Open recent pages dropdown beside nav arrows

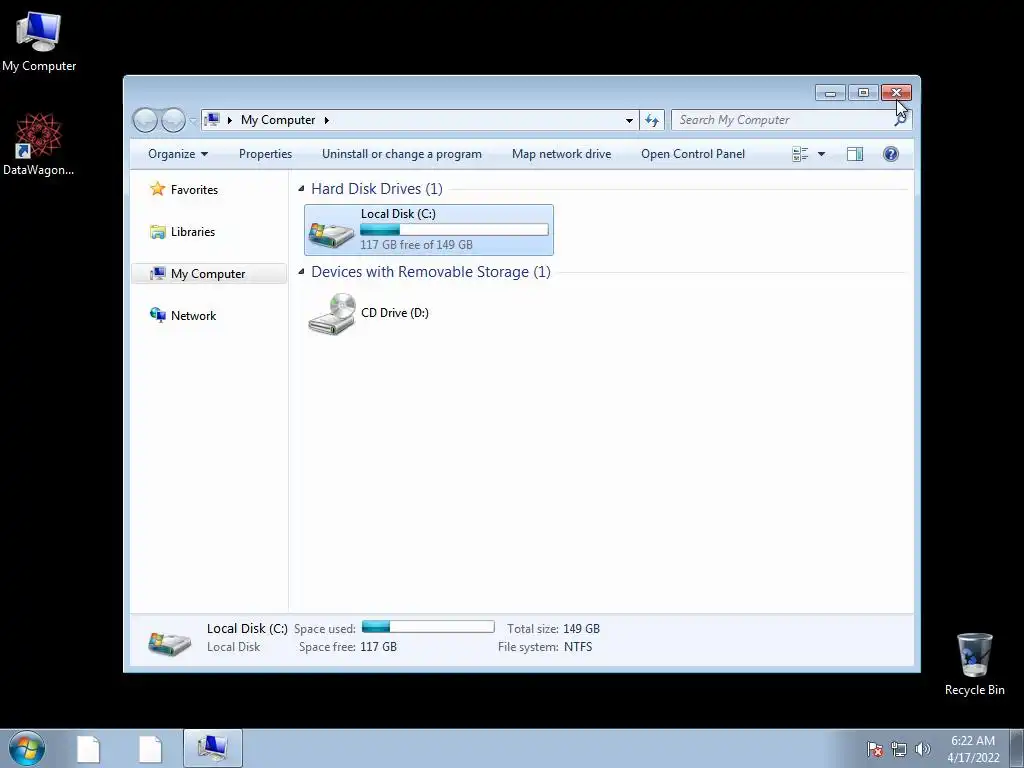coord(193,120)
